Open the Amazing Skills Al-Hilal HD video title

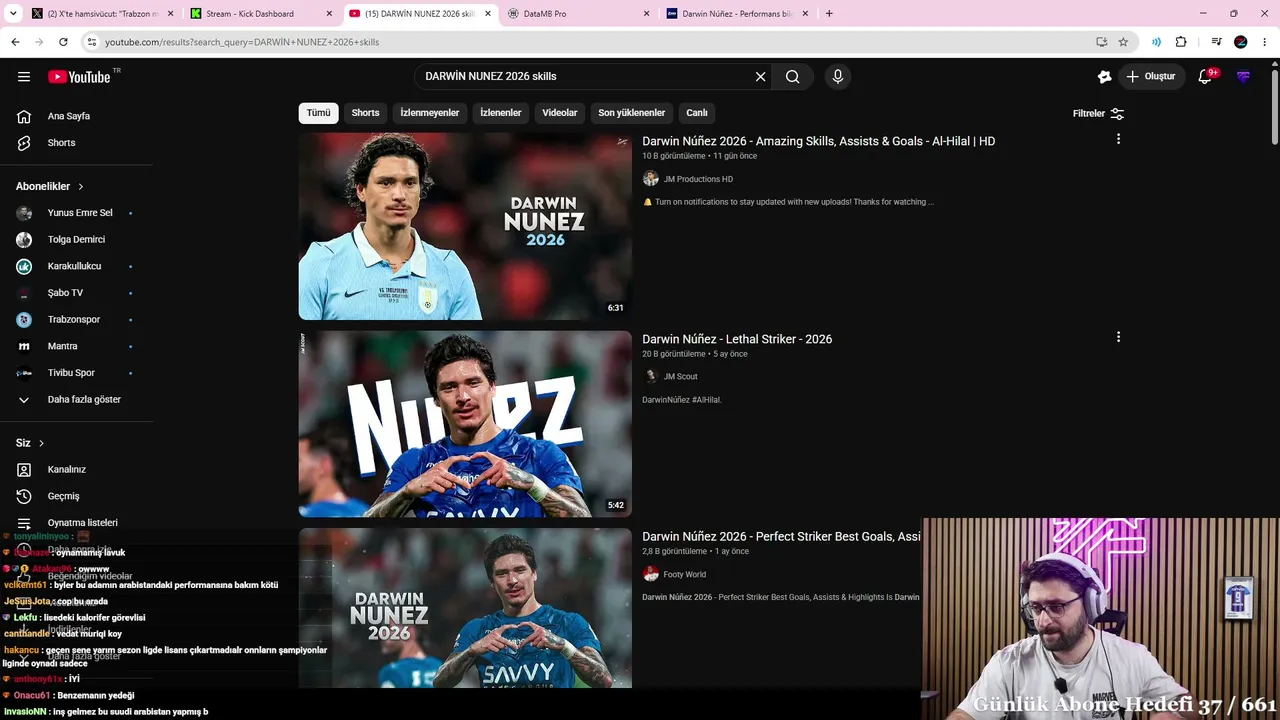tap(818, 141)
